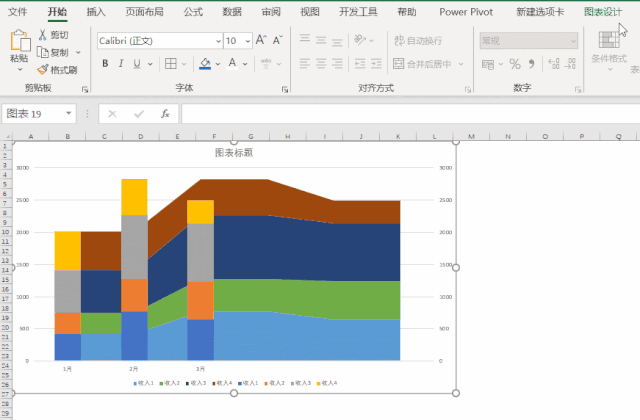Image resolution: width=640 pixels, height=420 pixels.
Task: Increase font size with larger A icon
Action: 261,40
